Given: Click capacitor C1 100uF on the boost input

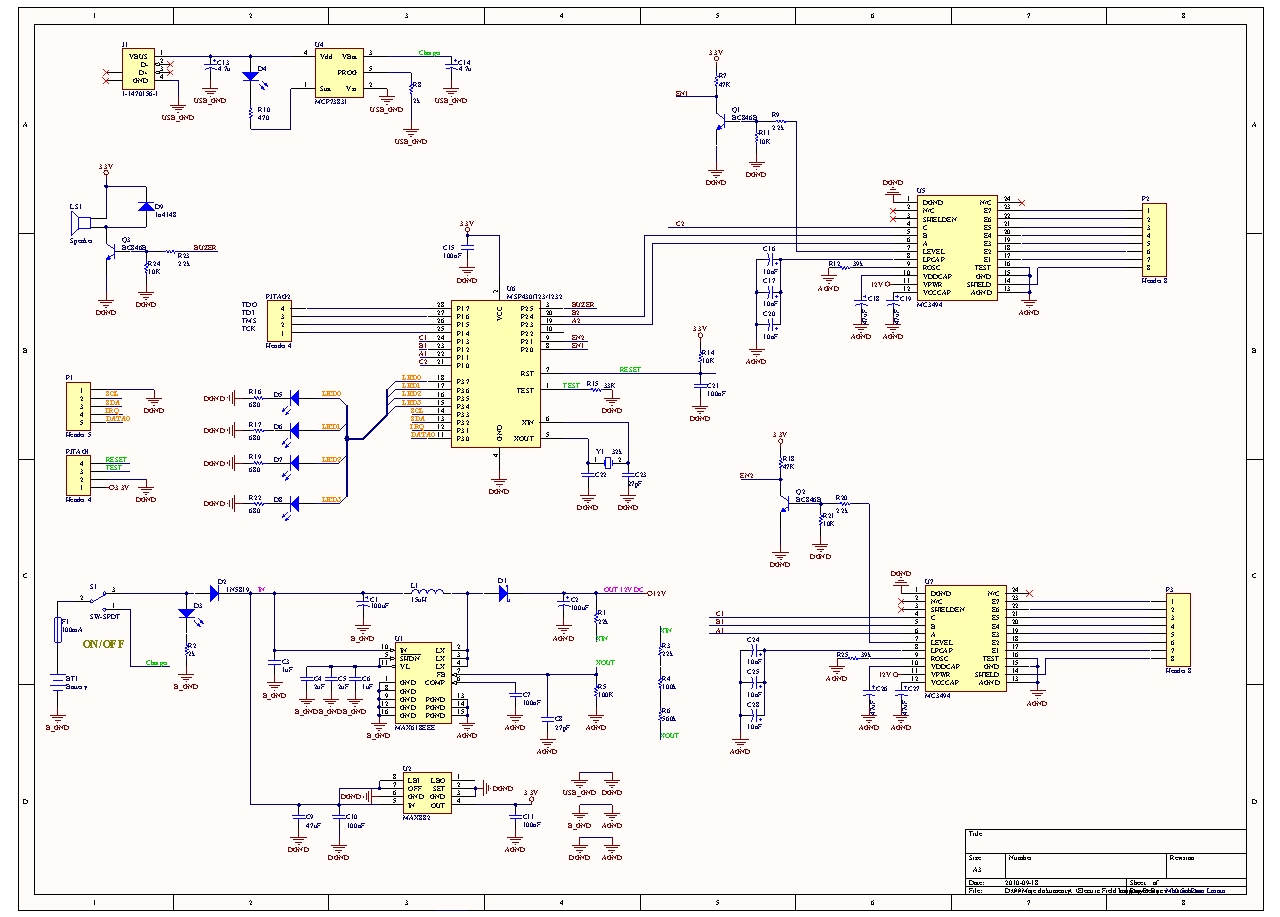Looking at the screenshot, I should click(362, 605).
